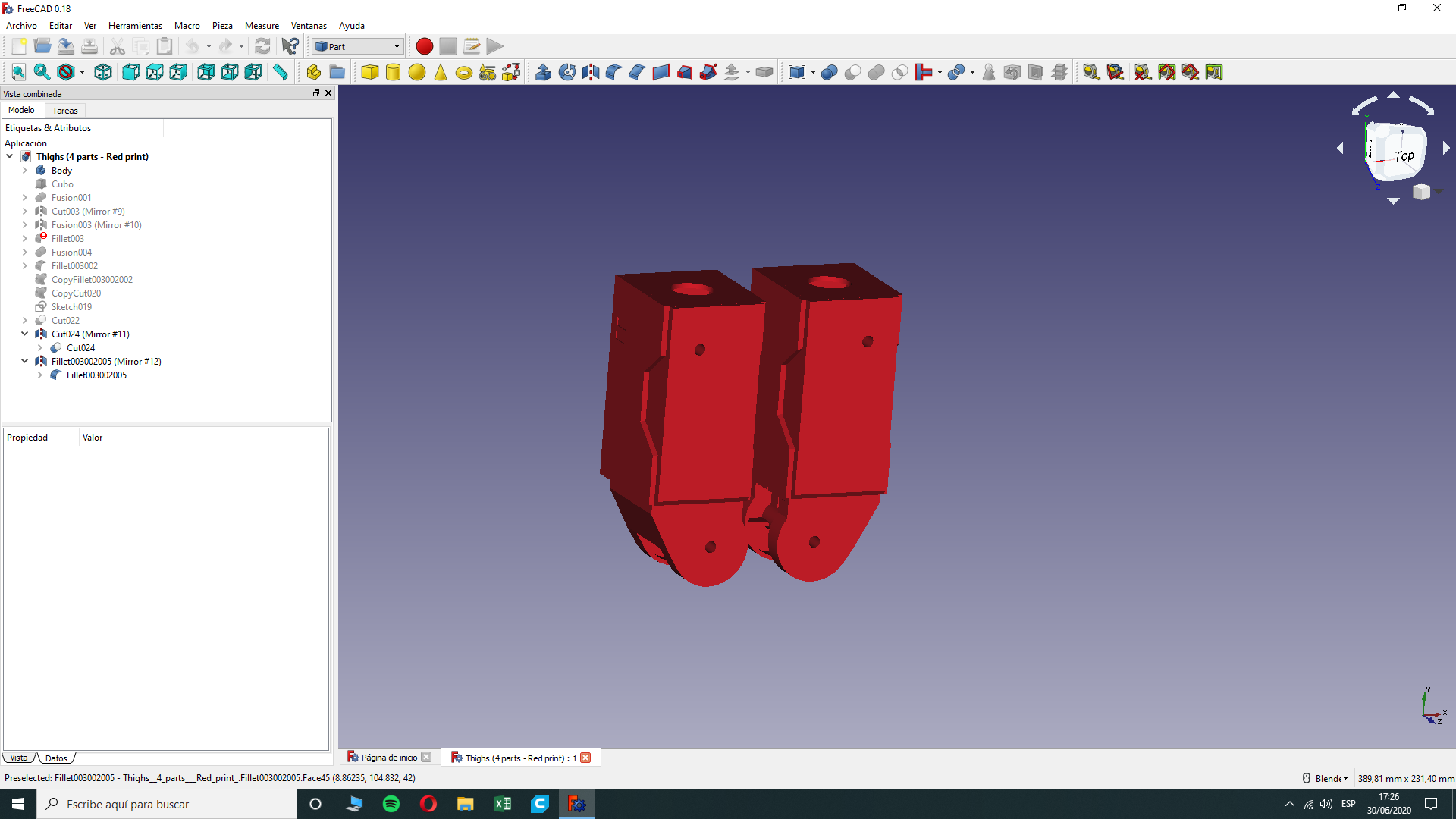Select the Mirror tool in toolbar
The image size is (1456, 819).
point(591,72)
